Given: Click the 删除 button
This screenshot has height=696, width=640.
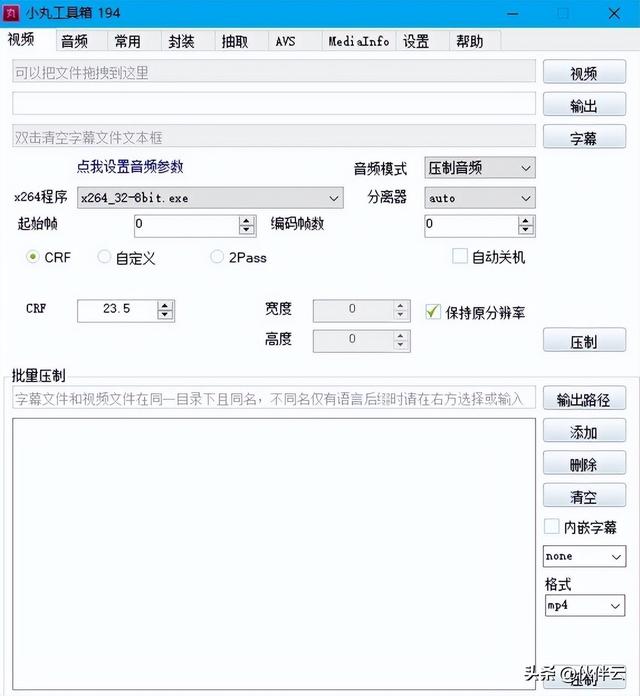Looking at the screenshot, I should pos(584,463).
